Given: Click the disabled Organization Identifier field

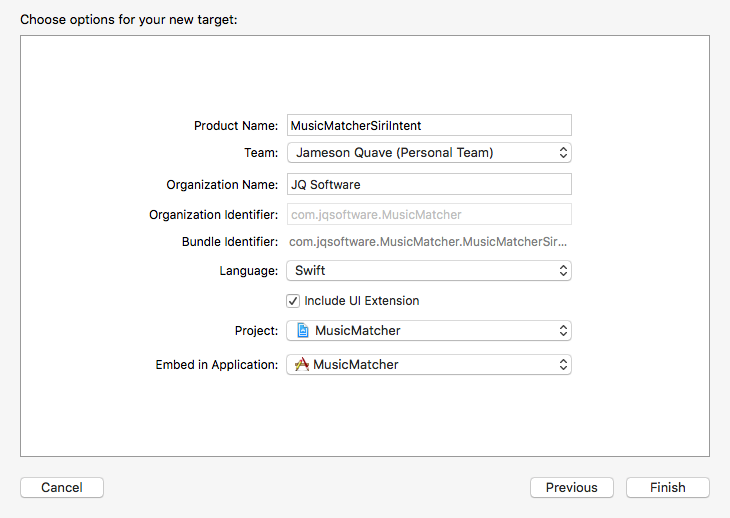Looking at the screenshot, I should click(x=429, y=214).
